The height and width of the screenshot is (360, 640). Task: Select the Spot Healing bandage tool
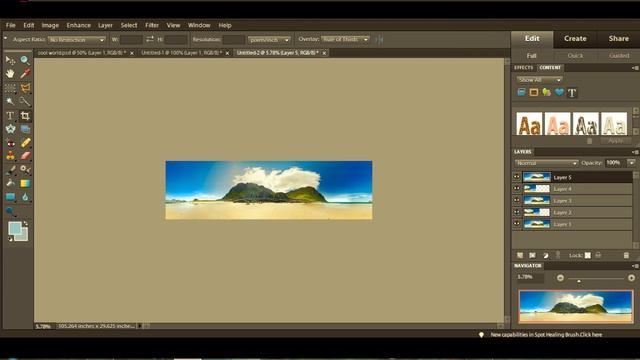[25, 142]
